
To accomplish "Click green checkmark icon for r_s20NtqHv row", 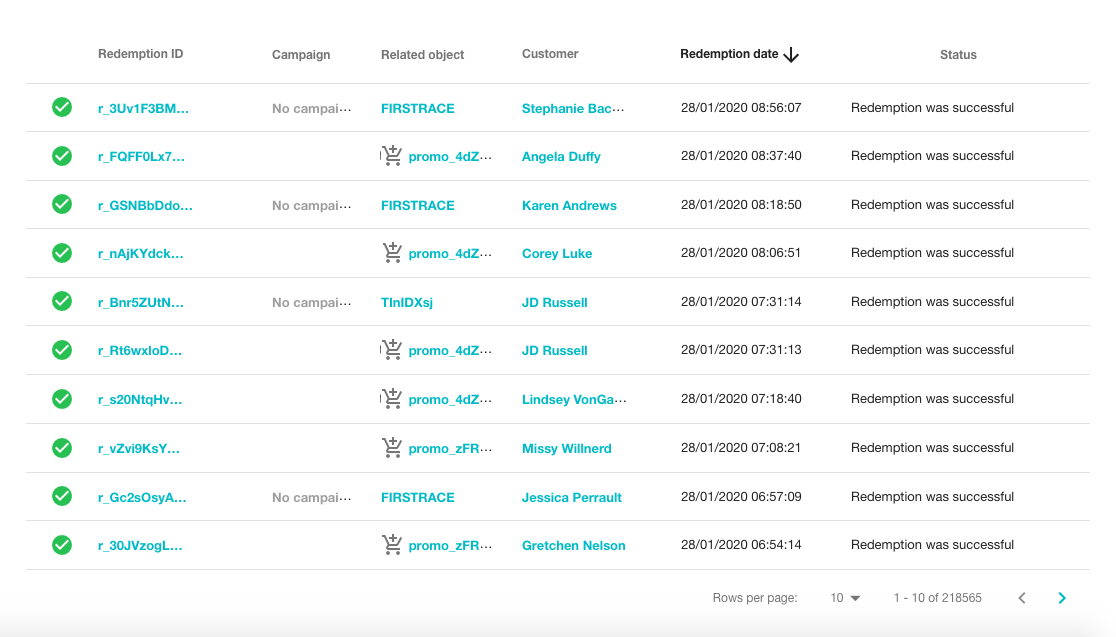I will 62,399.
